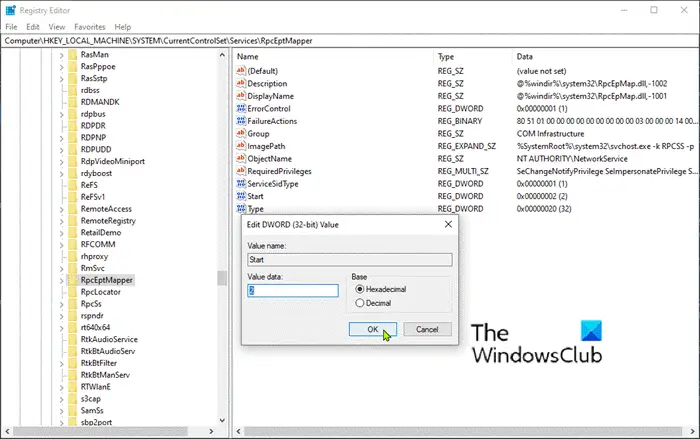Open the File menu
The width and height of the screenshot is (700, 439).
coord(11,27)
